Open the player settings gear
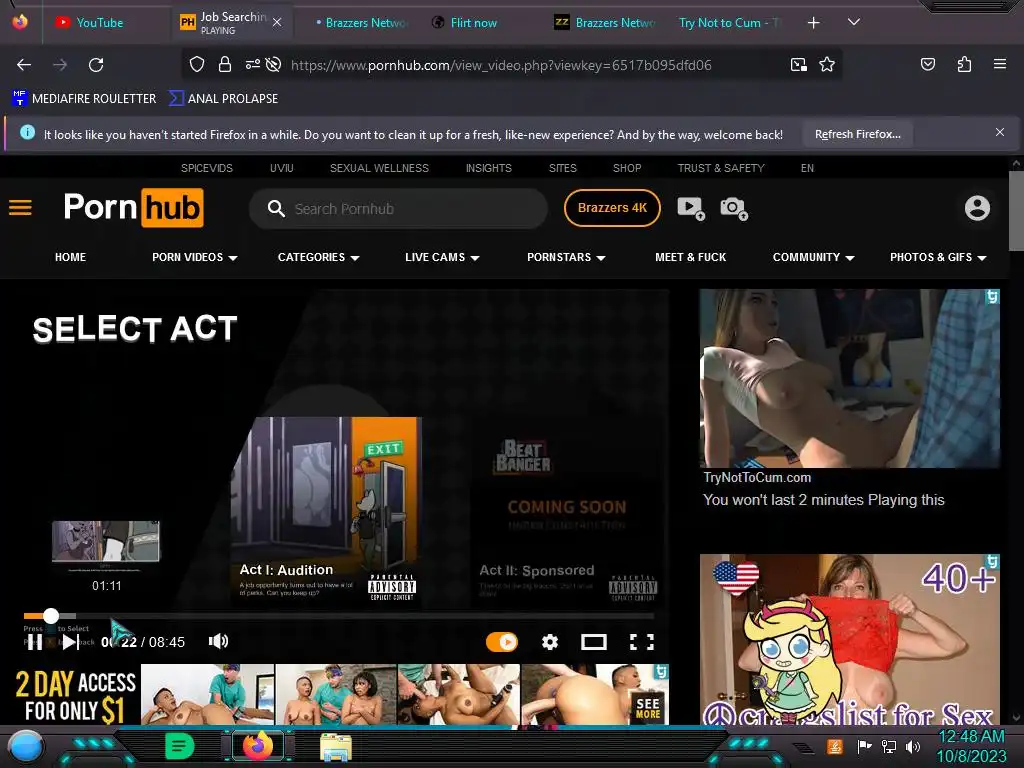The image size is (1024, 768). pyautogui.click(x=550, y=642)
